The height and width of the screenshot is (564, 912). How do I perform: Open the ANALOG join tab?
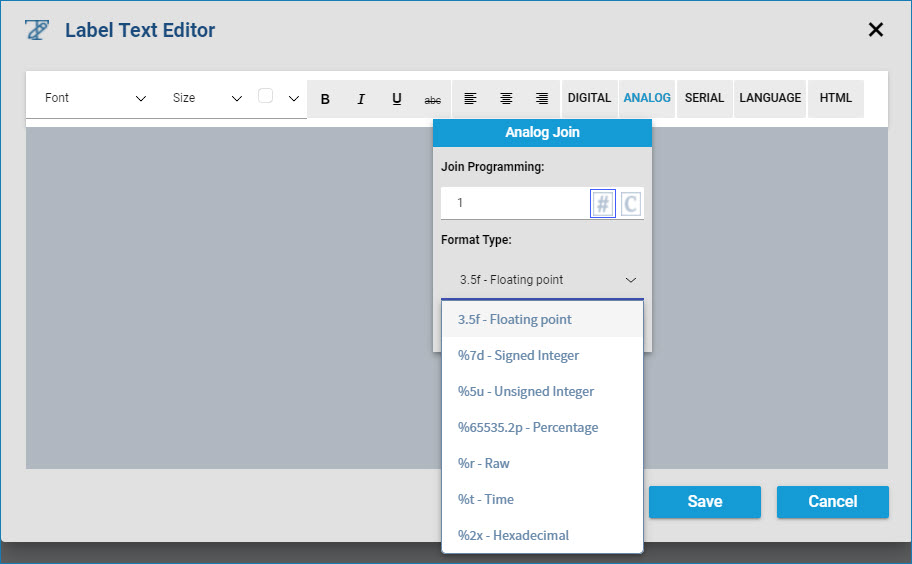(647, 98)
